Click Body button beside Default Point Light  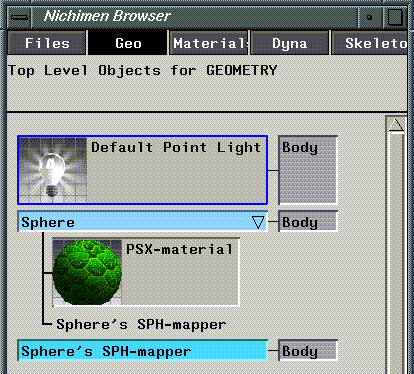pos(308,170)
